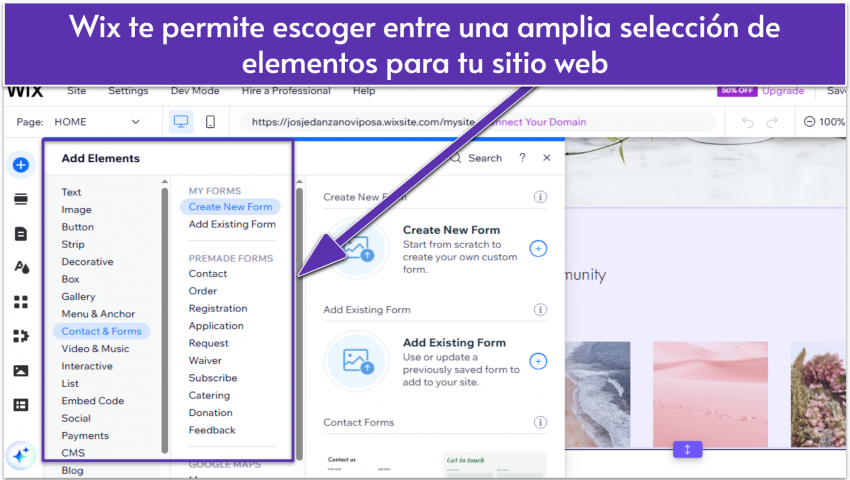Image resolution: width=850 pixels, height=480 pixels.
Task: Select Menu & Anchor category
Action: point(98,313)
